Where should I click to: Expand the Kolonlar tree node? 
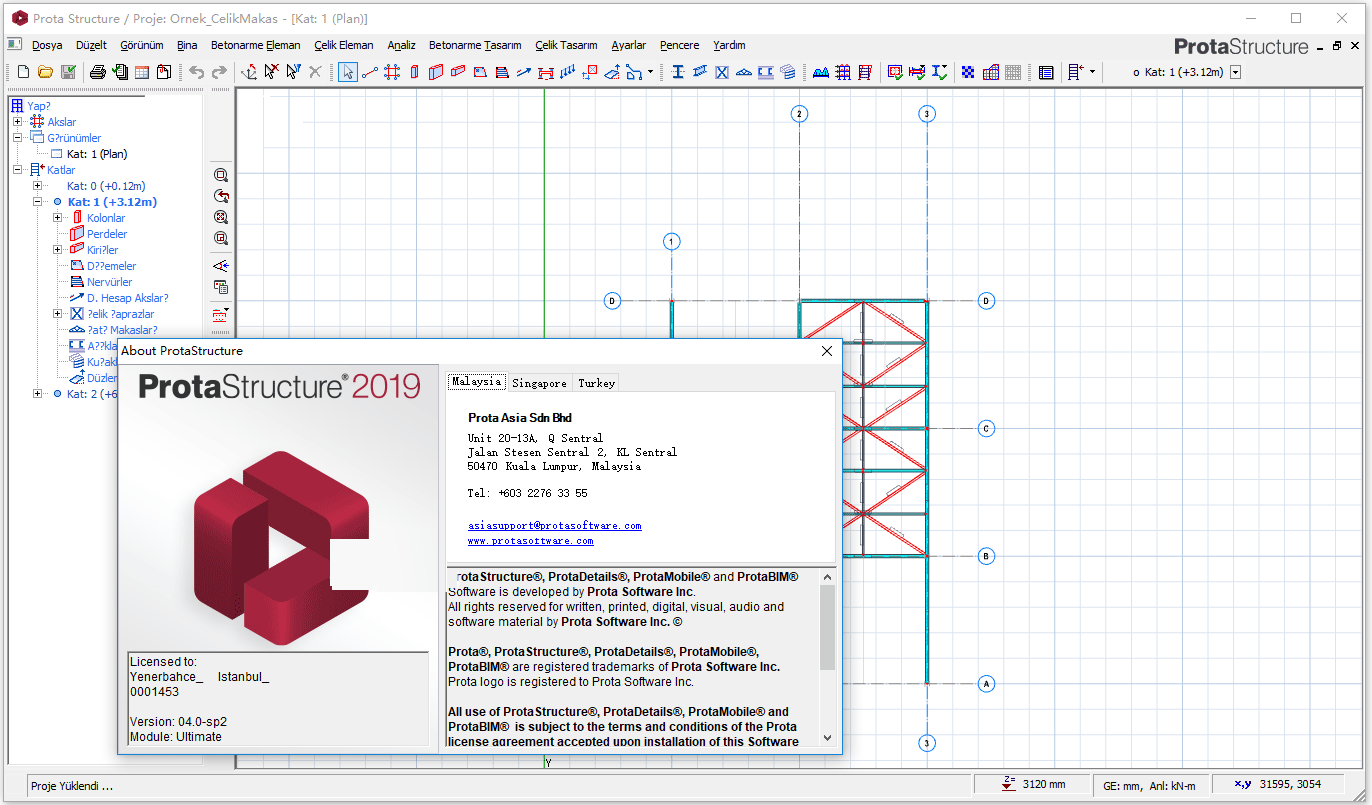click(x=57, y=218)
